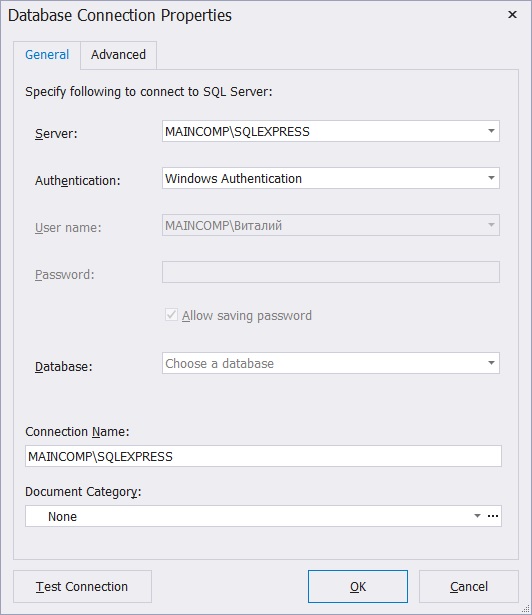Click the Cancel button

pyautogui.click(x=469, y=586)
